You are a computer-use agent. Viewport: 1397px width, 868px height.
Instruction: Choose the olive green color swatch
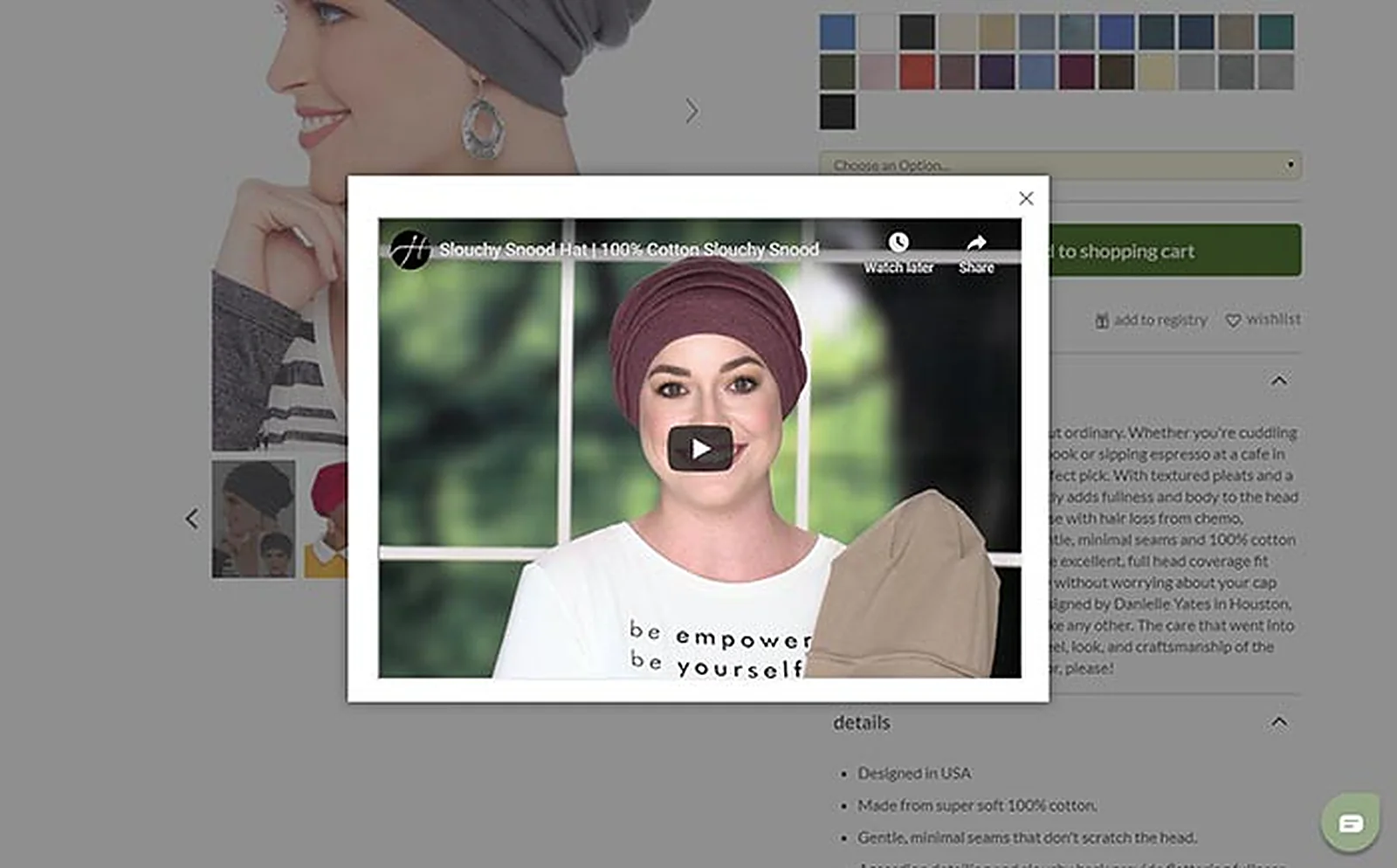coord(837,72)
